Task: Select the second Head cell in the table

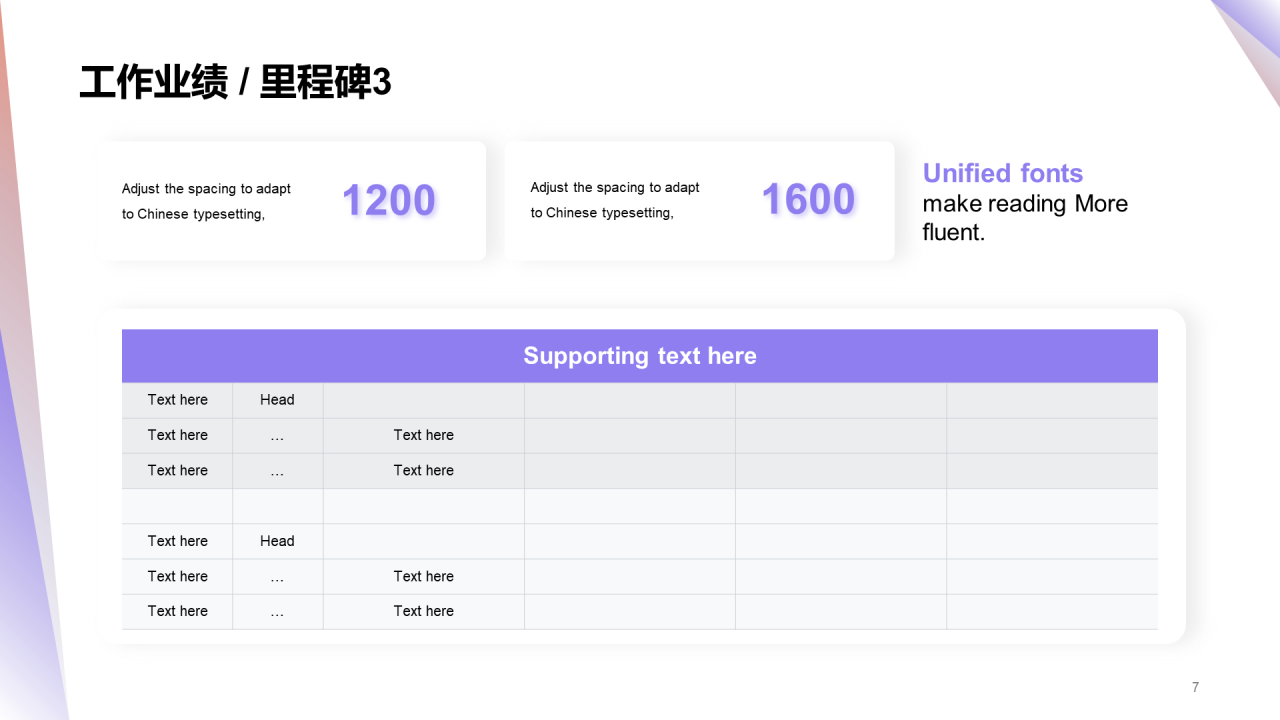Action: [277, 541]
